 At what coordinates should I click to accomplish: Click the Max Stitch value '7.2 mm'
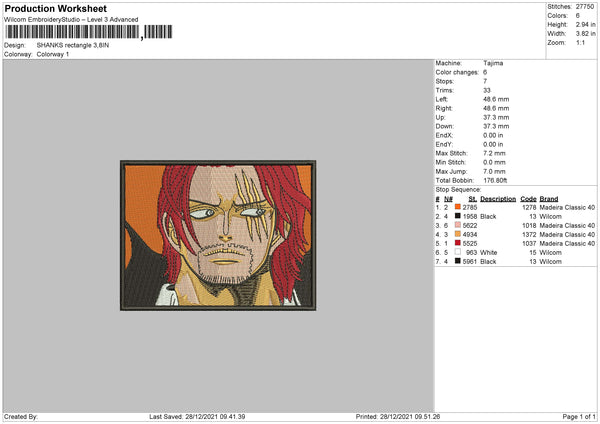pos(494,153)
